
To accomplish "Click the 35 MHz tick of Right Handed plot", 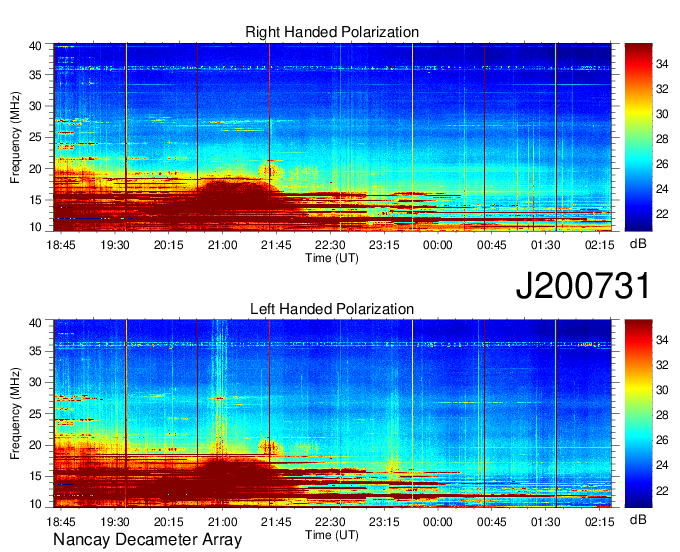I will [36, 75].
